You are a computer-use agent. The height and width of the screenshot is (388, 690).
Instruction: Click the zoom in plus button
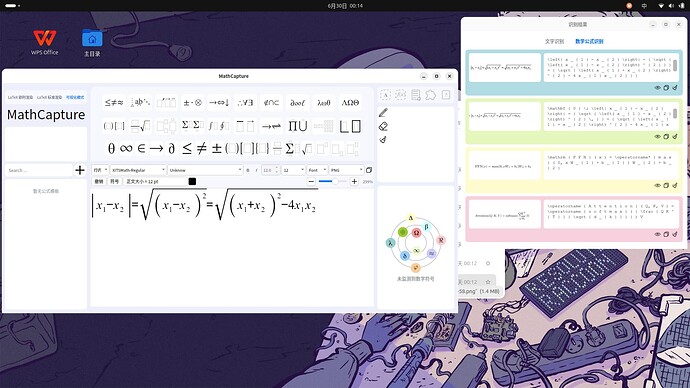(354, 182)
